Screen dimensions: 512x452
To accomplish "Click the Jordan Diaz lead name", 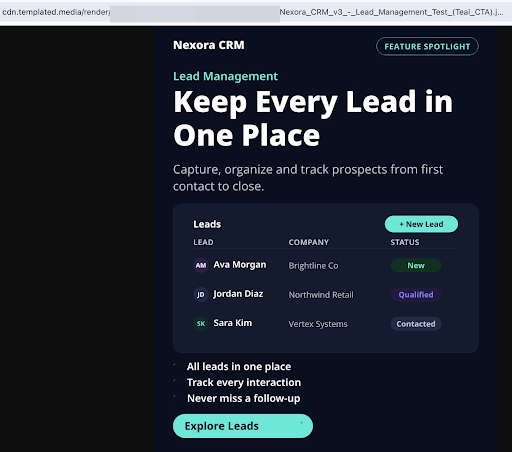I will (238, 294).
